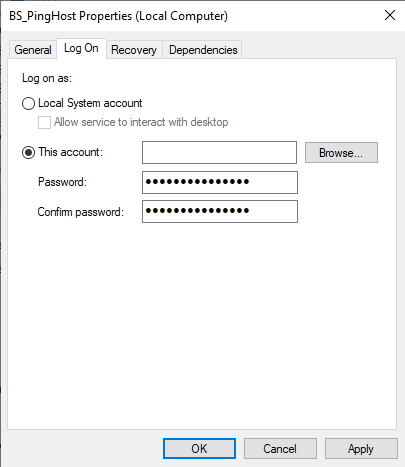Screen dimensions: 405x467
Task: Select the Log On tab
Action: 81,48
